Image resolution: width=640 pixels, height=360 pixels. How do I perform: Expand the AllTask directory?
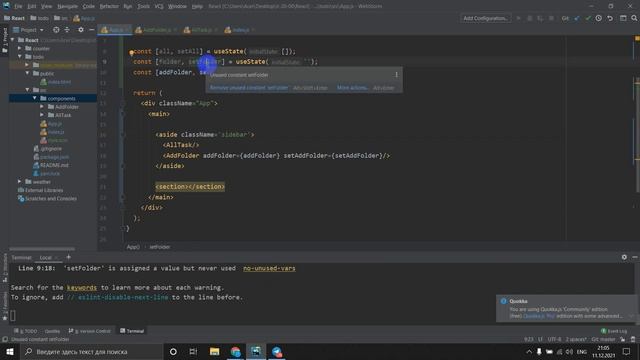[x=42, y=115]
